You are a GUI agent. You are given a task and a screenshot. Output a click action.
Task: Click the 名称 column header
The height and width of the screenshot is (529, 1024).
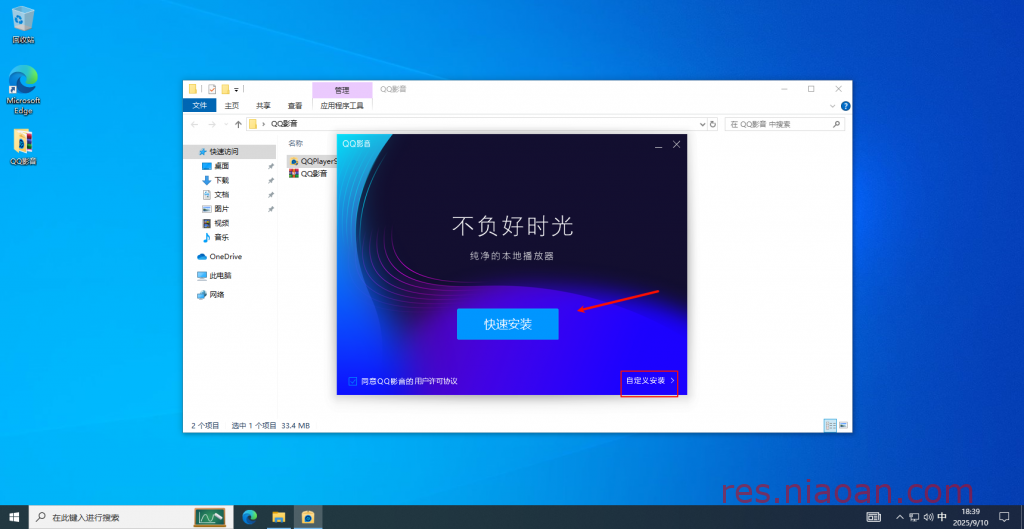[x=296, y=143]
